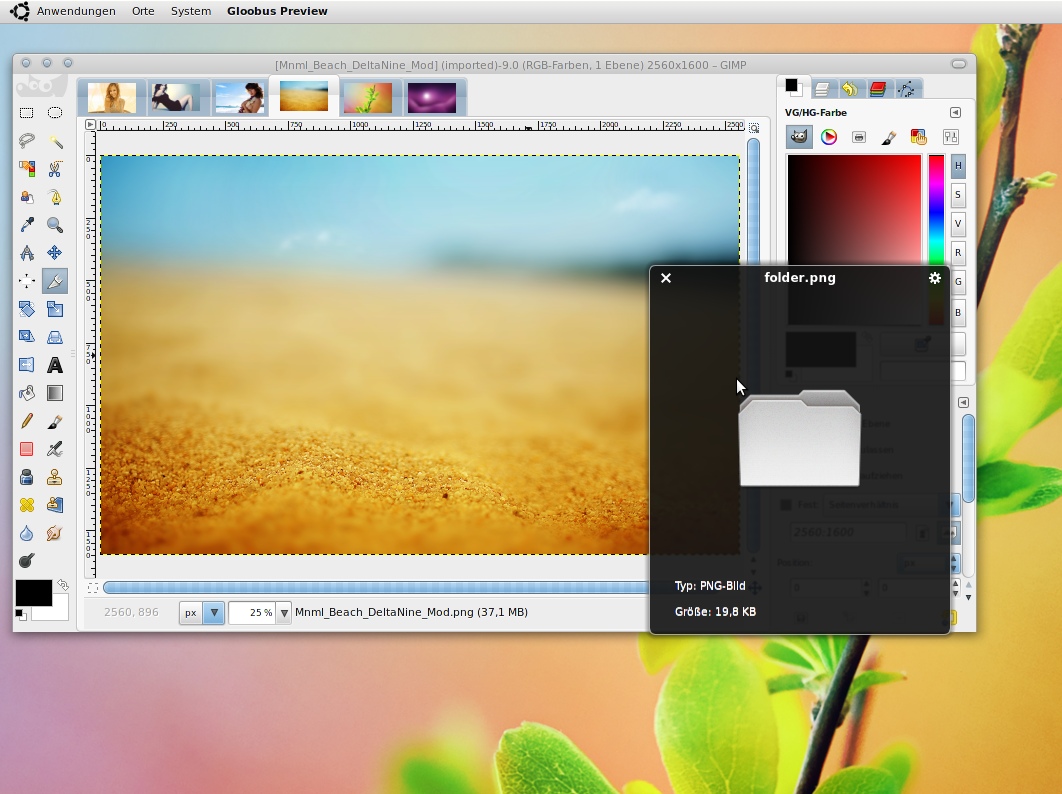The width and height of the screenshot is (1062, 794).
Task: Select the Dodge/Burn tool
Action: click(x=26, y=561)
